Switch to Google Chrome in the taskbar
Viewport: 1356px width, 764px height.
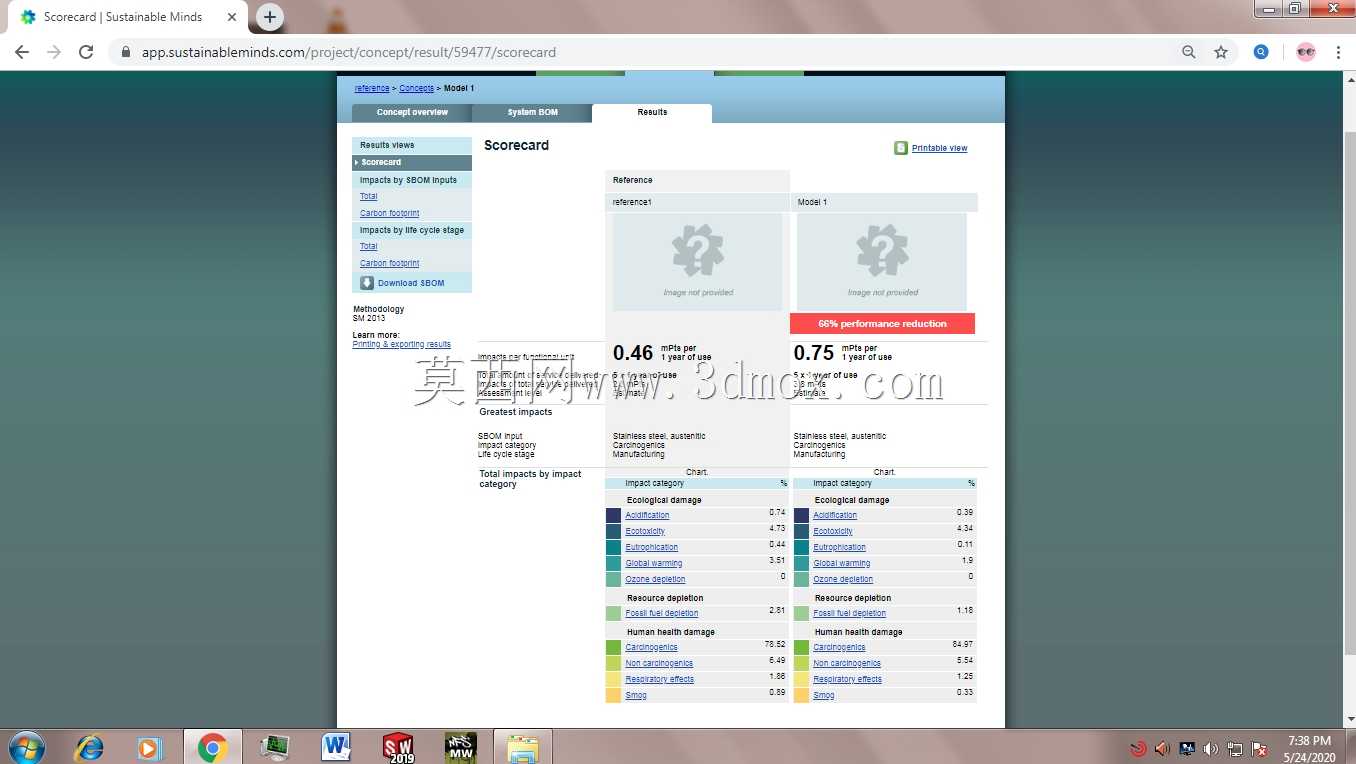[x=212, y=747]
